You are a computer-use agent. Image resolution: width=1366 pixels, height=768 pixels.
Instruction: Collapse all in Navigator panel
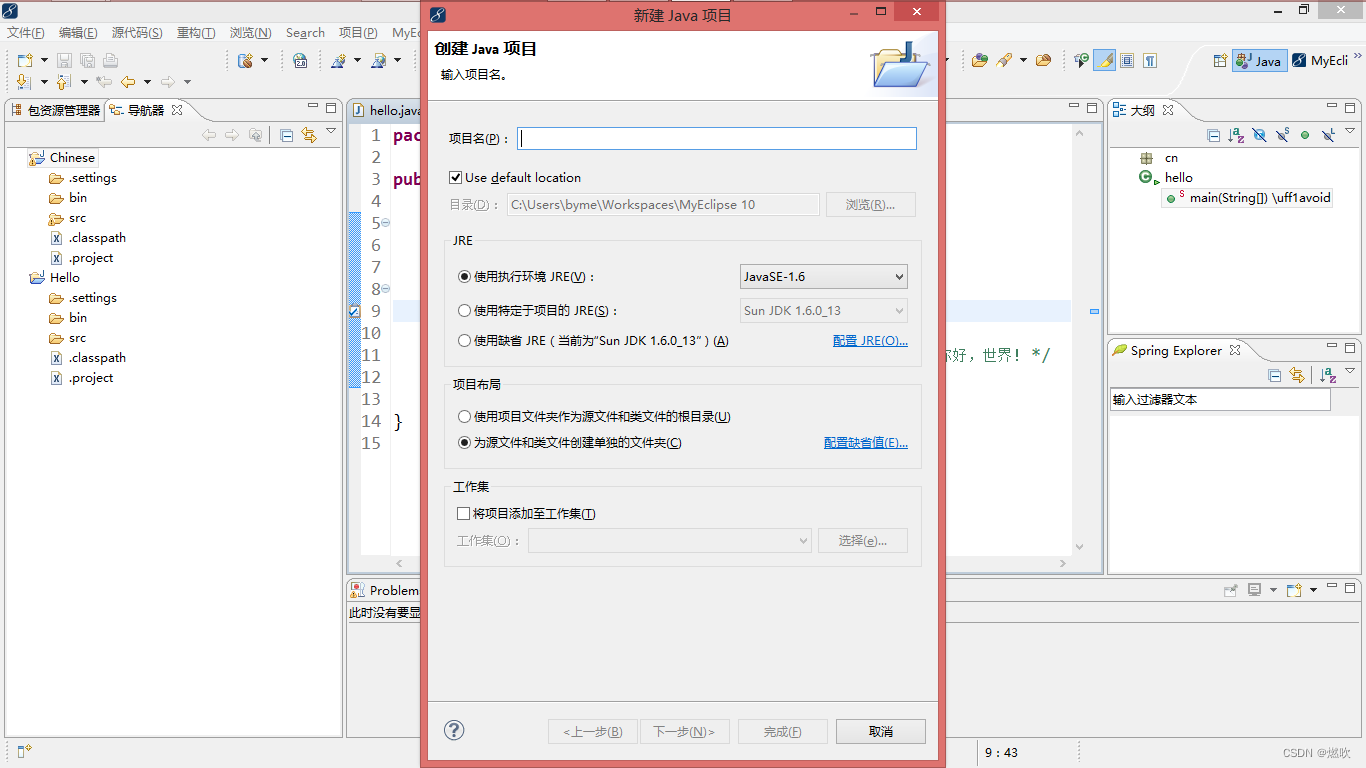pyautogui.click(x=286, y=135)
